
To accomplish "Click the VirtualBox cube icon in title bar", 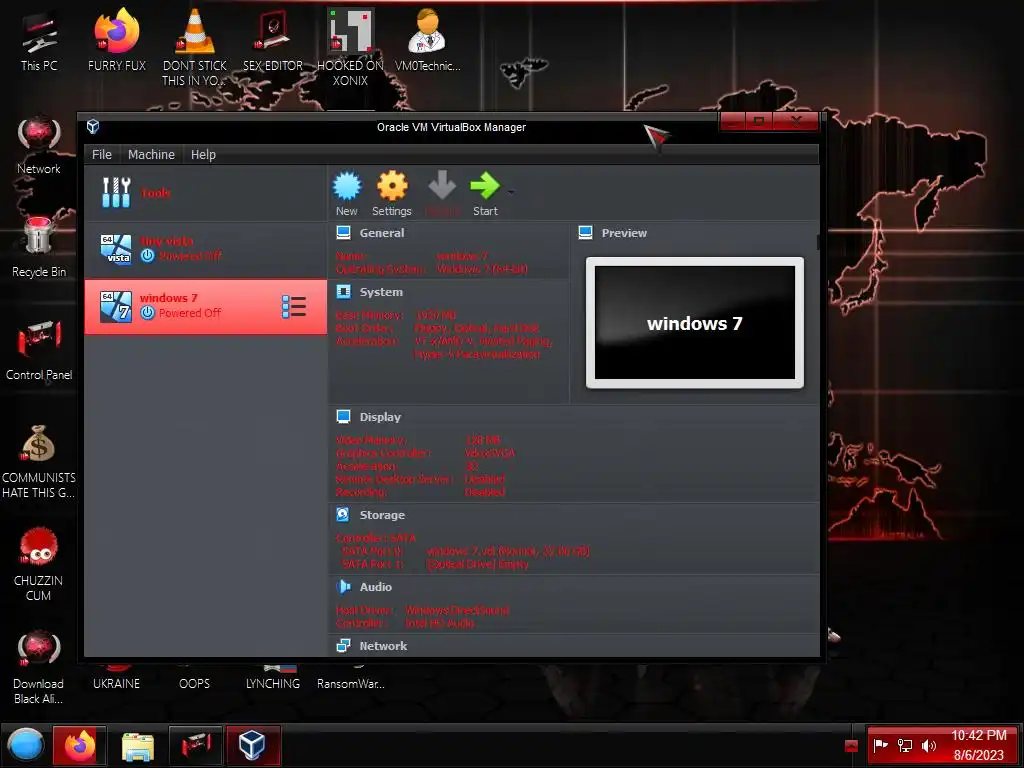I will tap(93, 126).
